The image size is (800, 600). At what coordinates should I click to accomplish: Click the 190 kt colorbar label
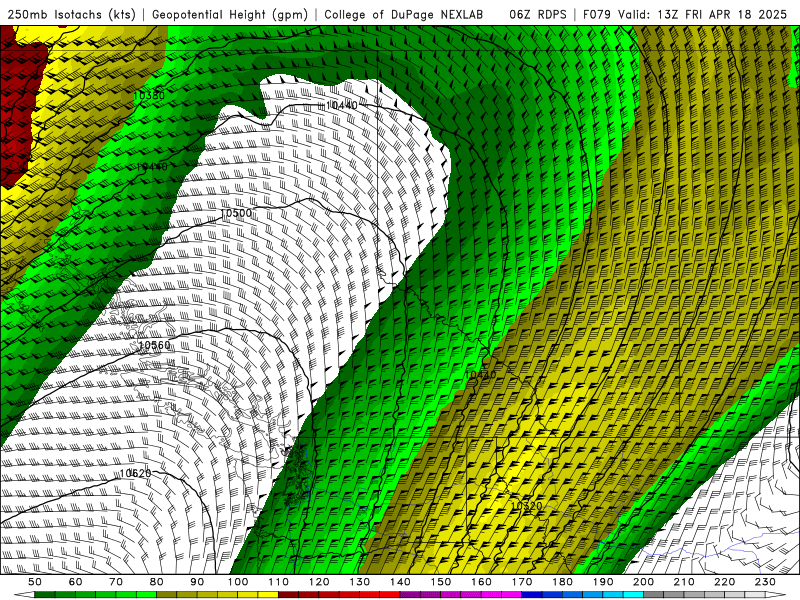click(x=604, y=582)
